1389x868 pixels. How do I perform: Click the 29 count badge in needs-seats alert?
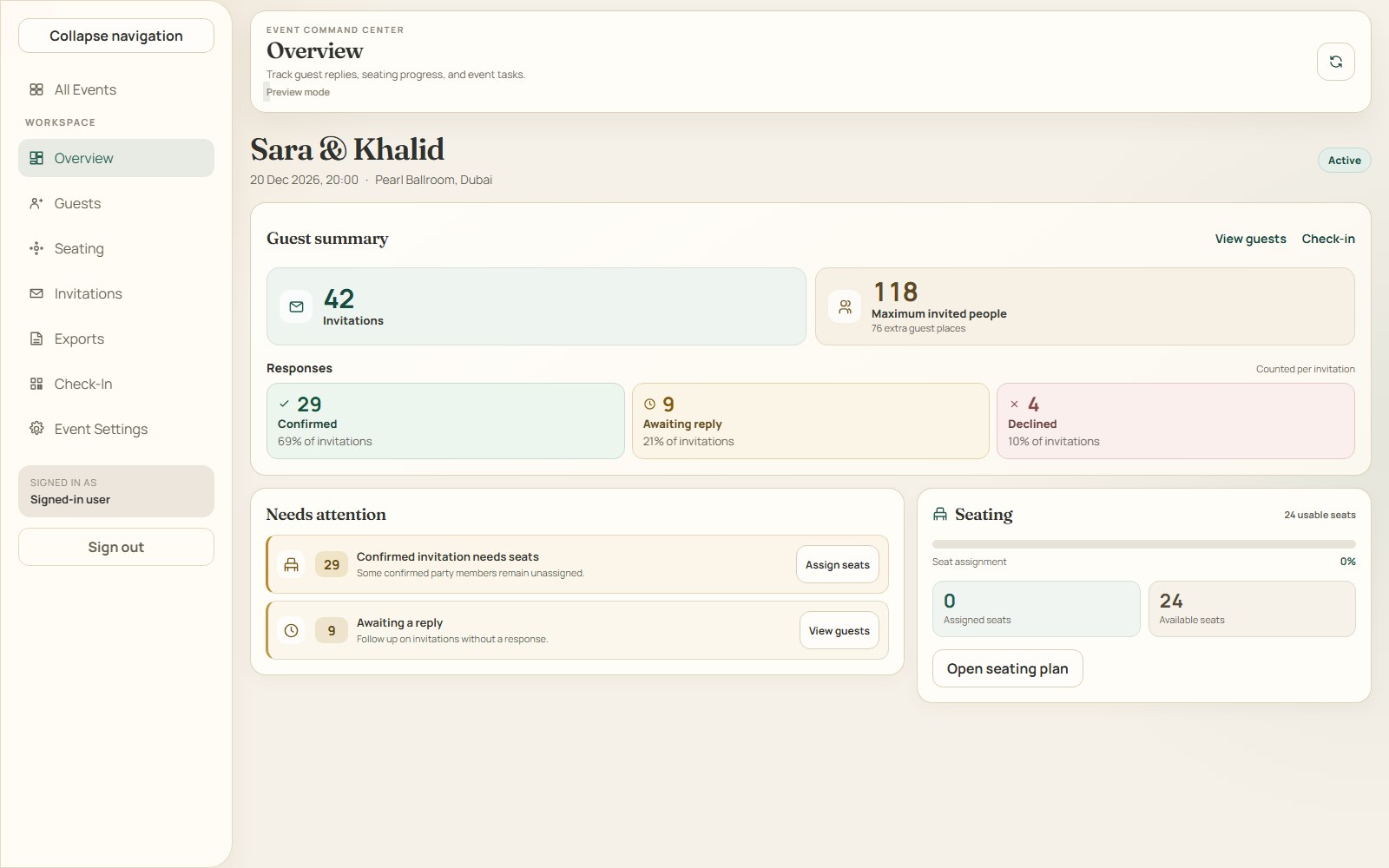pyautogui.click(x=332, y=564)
